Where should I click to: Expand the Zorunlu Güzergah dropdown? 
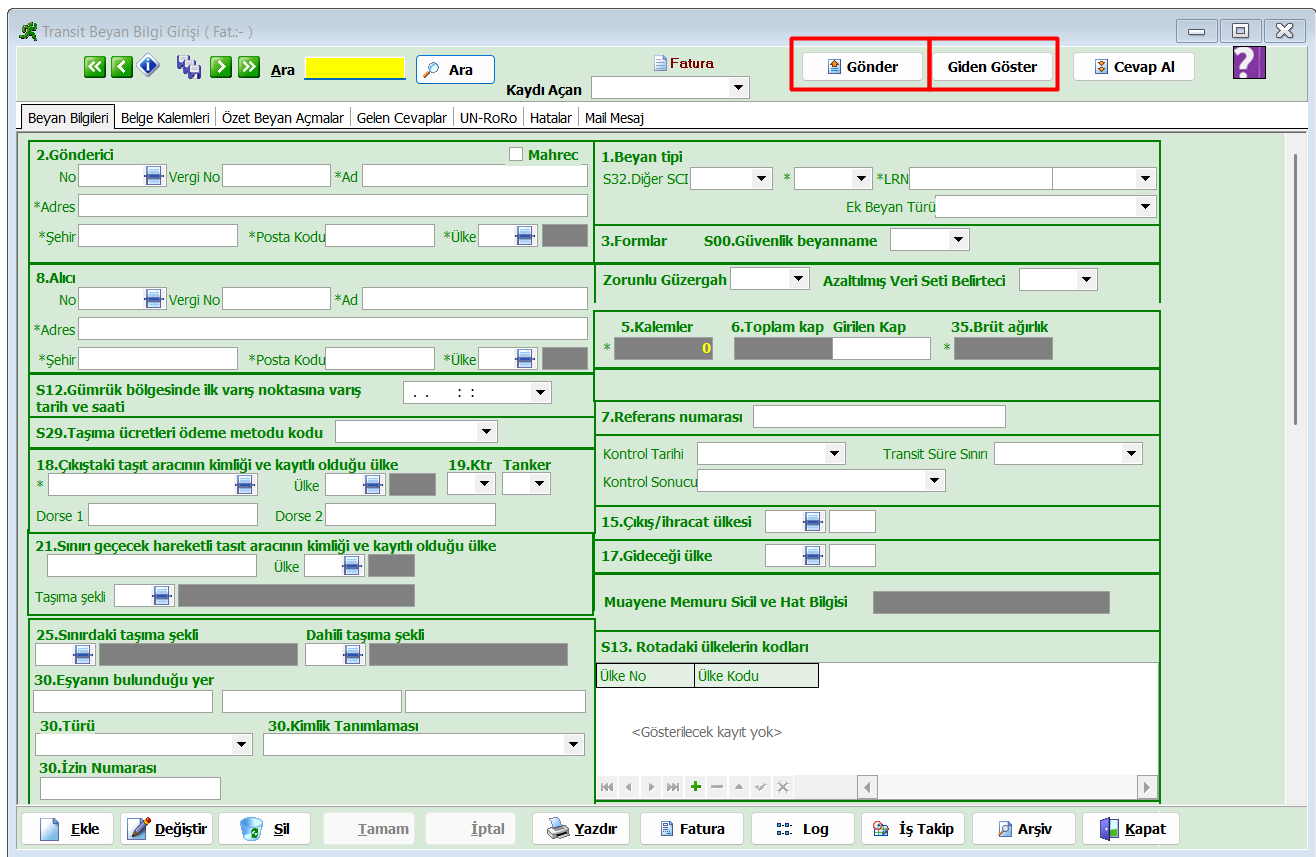(798, 279)
